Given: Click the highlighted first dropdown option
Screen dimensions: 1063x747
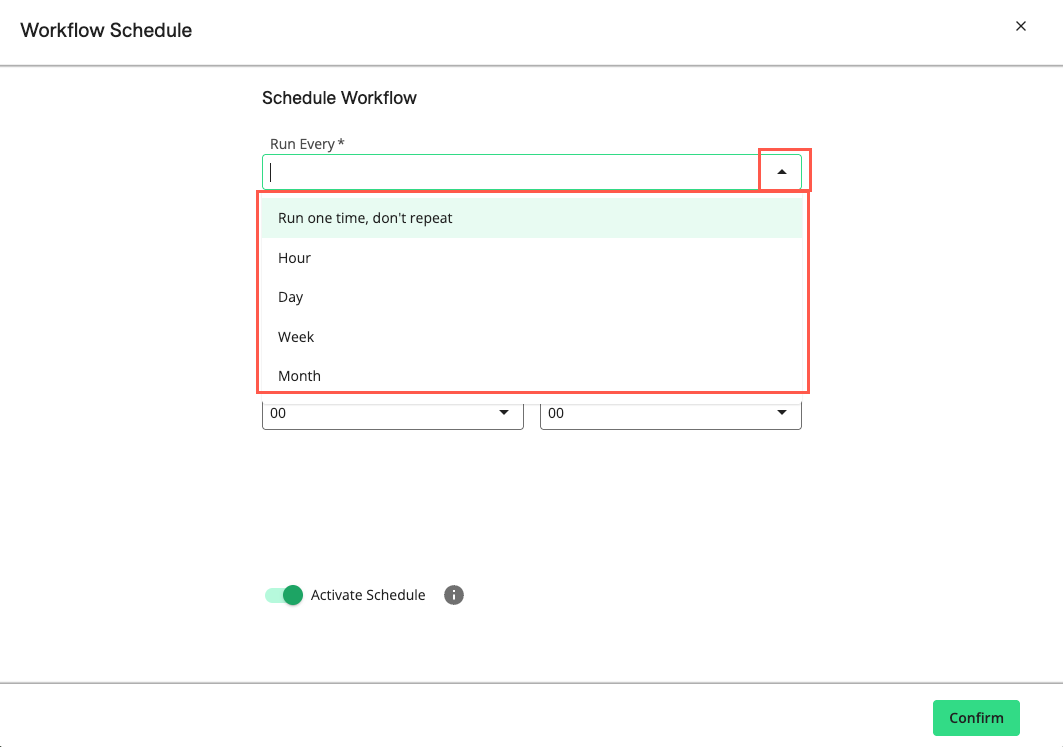Looking at the screenshot, I should 364,217.
